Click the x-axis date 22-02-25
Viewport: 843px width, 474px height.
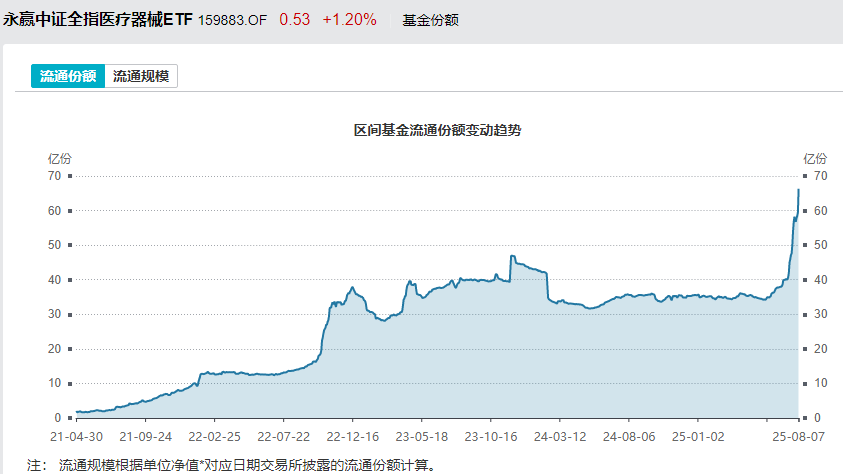[x=215, y=437]
